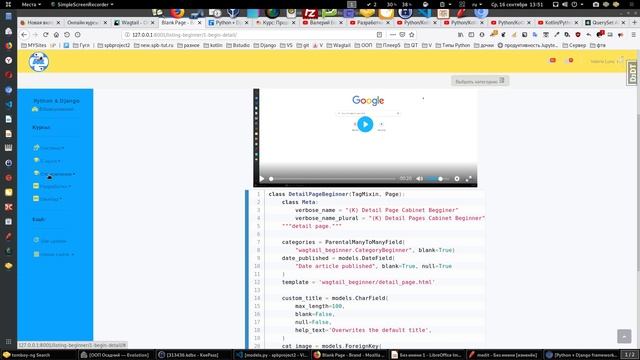Open the Типы Python bookmarks folder
Image resolution: width=640 pixels, height=360 pixels.
point(453,45)
